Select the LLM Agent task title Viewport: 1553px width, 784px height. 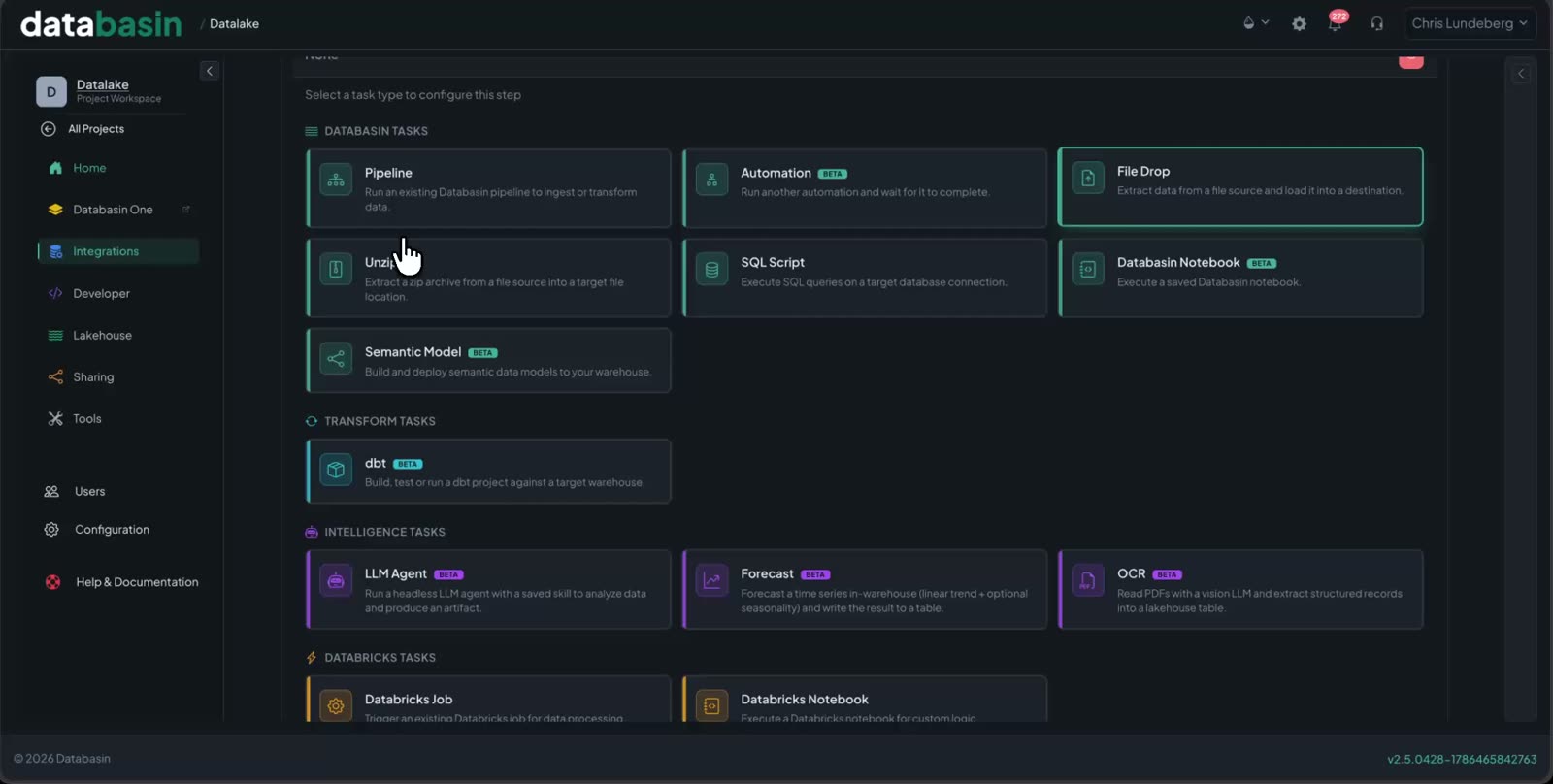(x=395, y=573)
